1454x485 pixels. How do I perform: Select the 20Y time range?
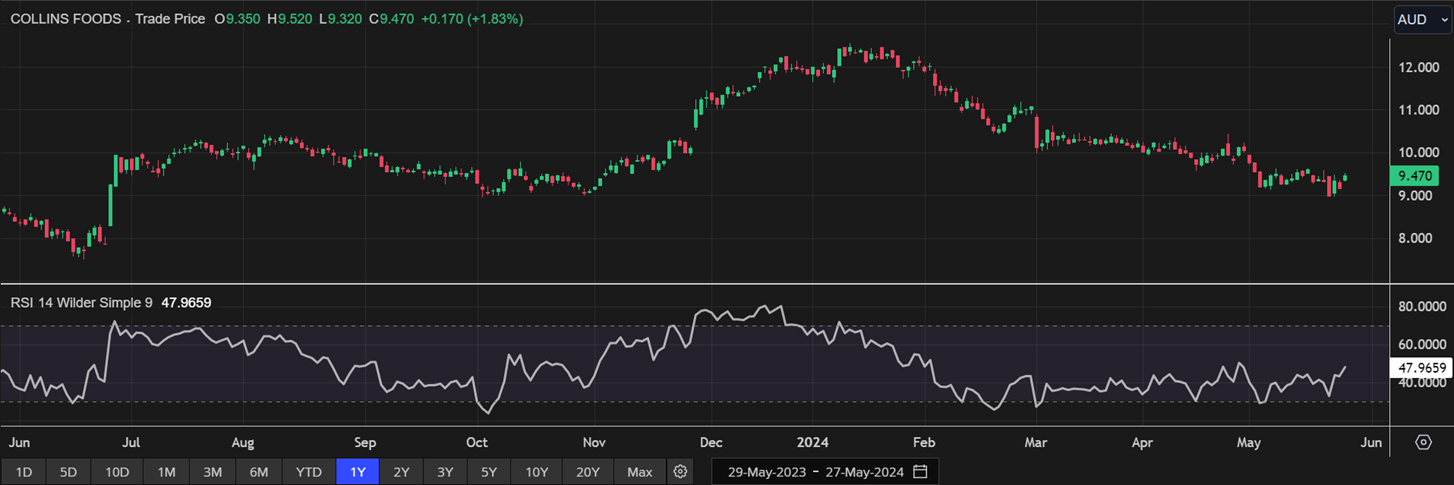[589, 472]
